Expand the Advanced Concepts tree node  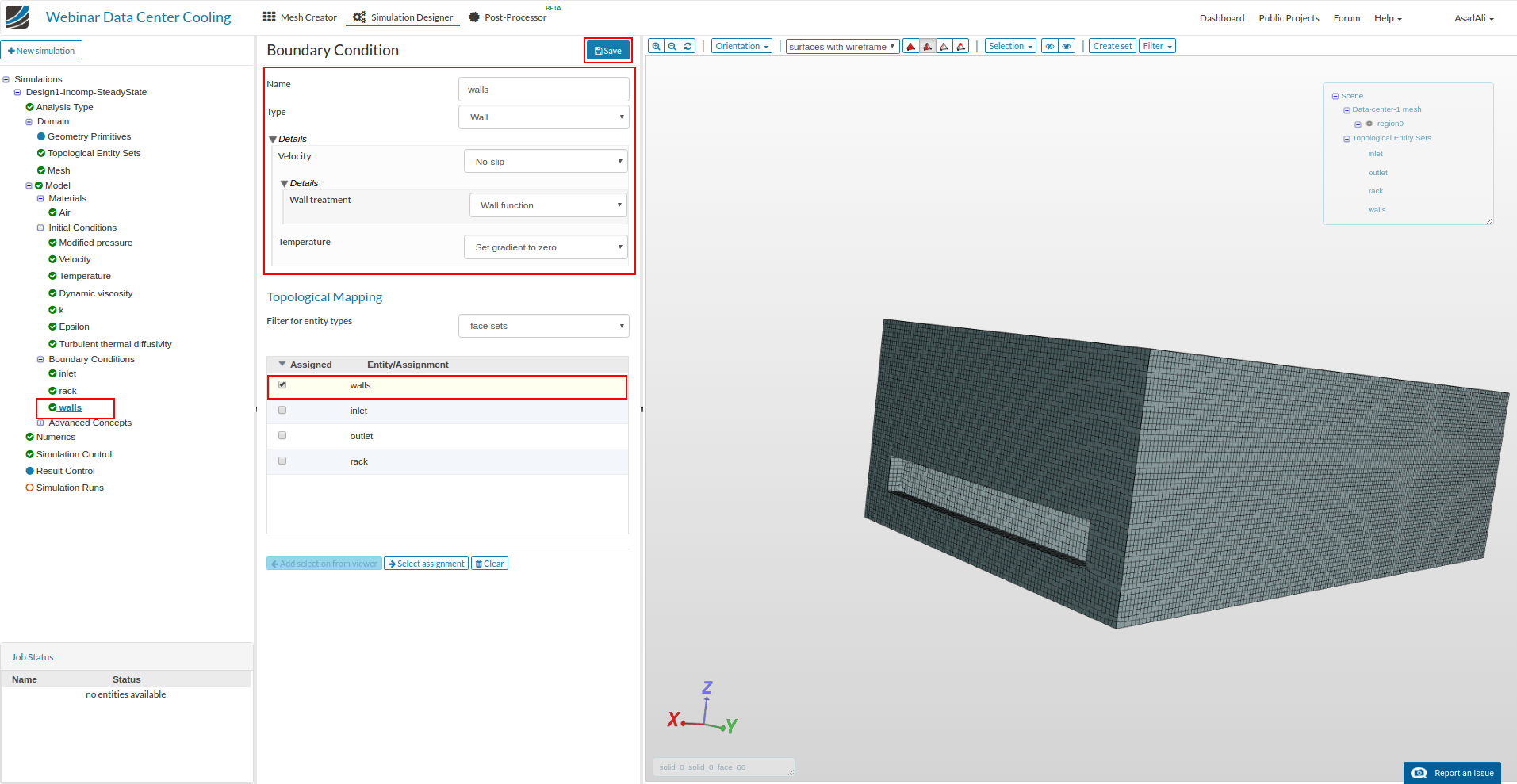40,423
